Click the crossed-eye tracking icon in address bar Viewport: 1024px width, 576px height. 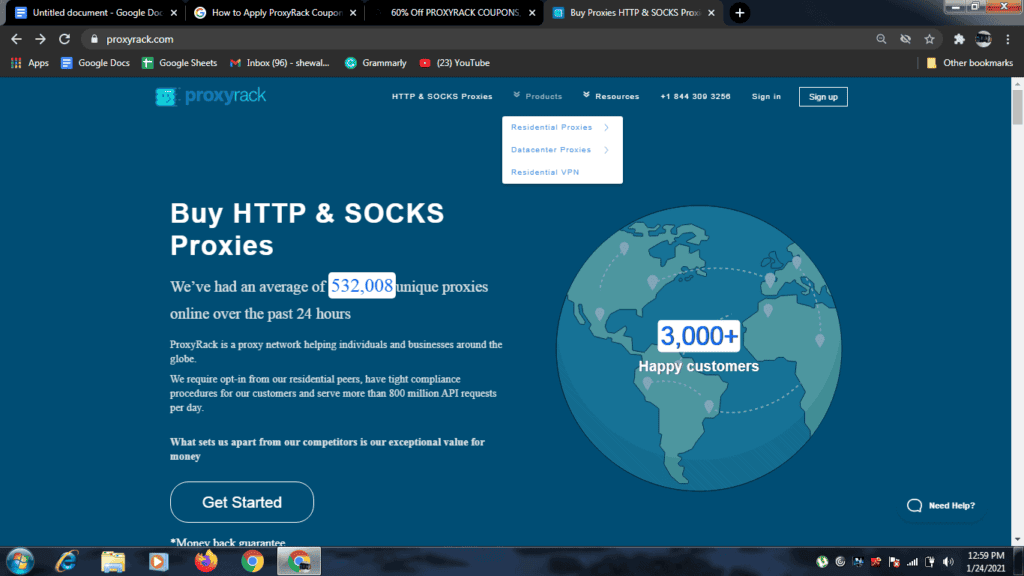905,39
